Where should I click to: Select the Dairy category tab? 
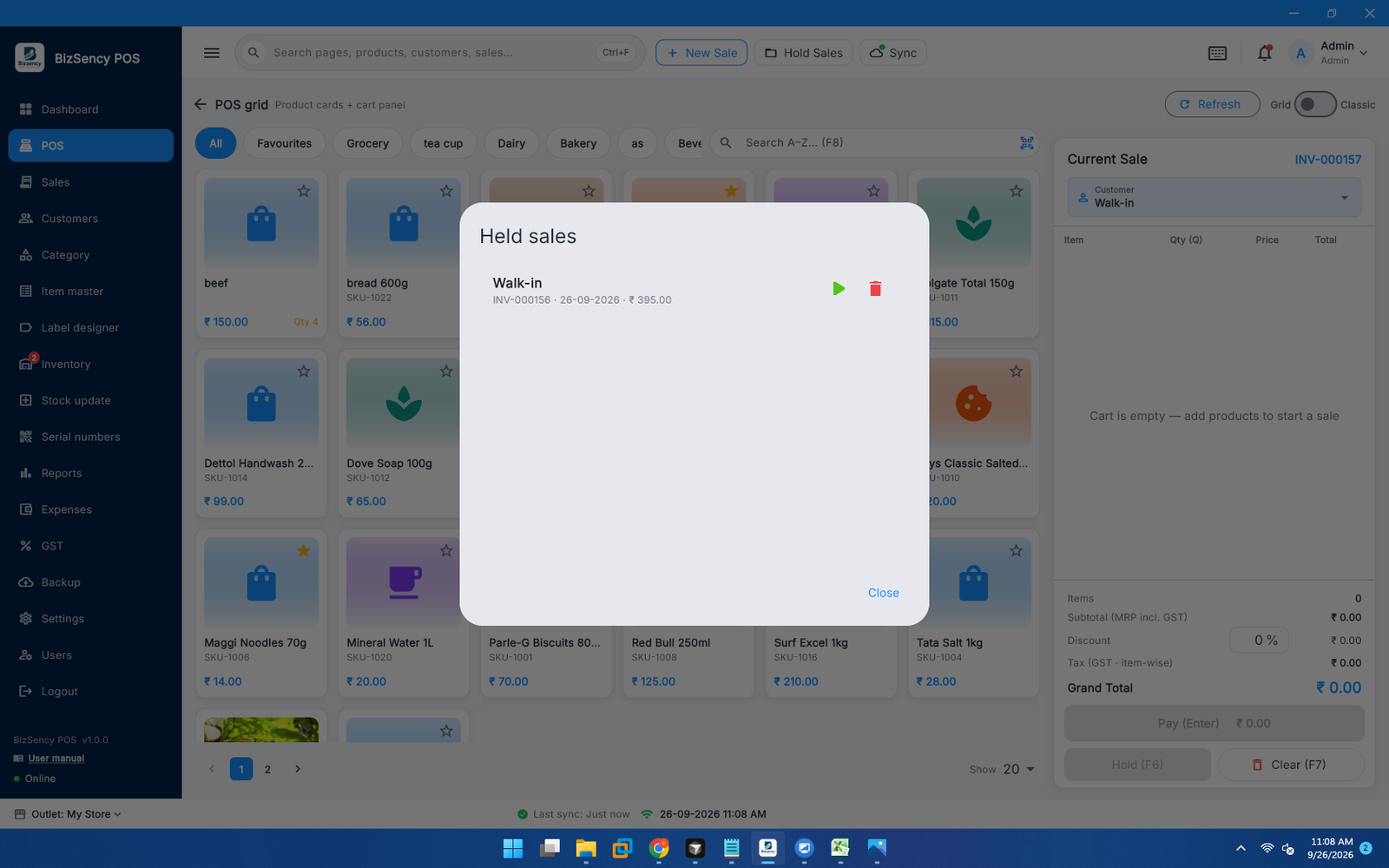pyautogui.click(x=511, y=143)
